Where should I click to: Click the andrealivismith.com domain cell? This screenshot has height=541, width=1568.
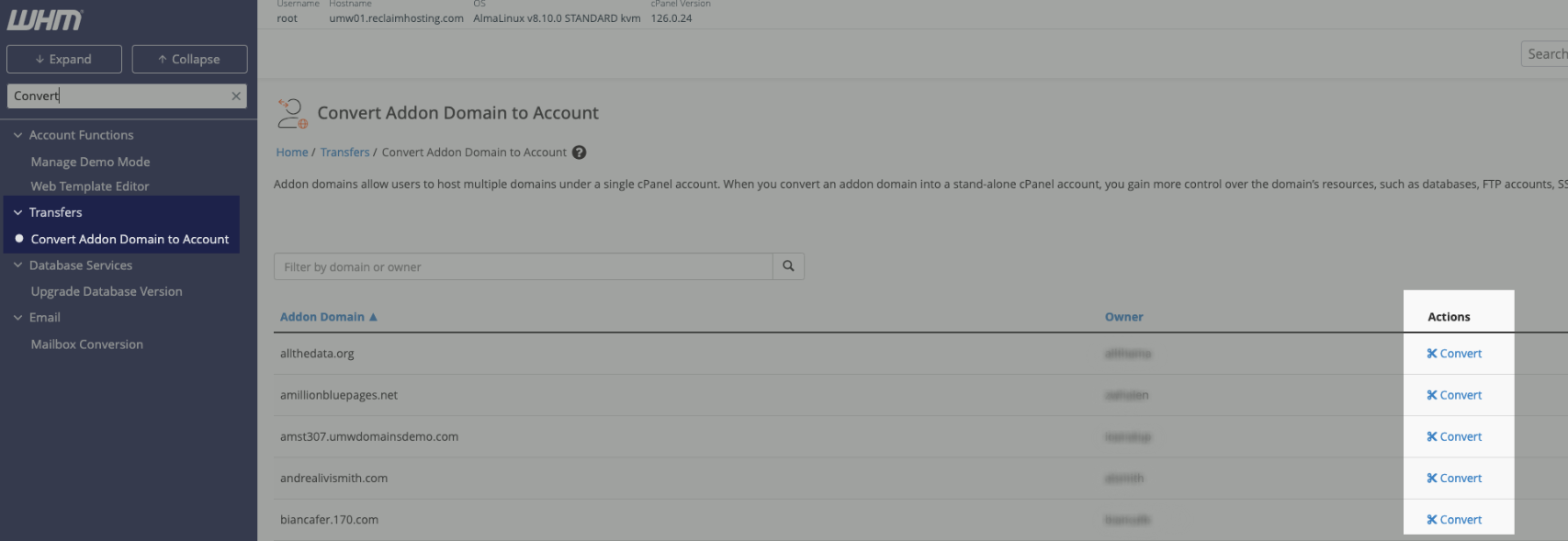333,478
